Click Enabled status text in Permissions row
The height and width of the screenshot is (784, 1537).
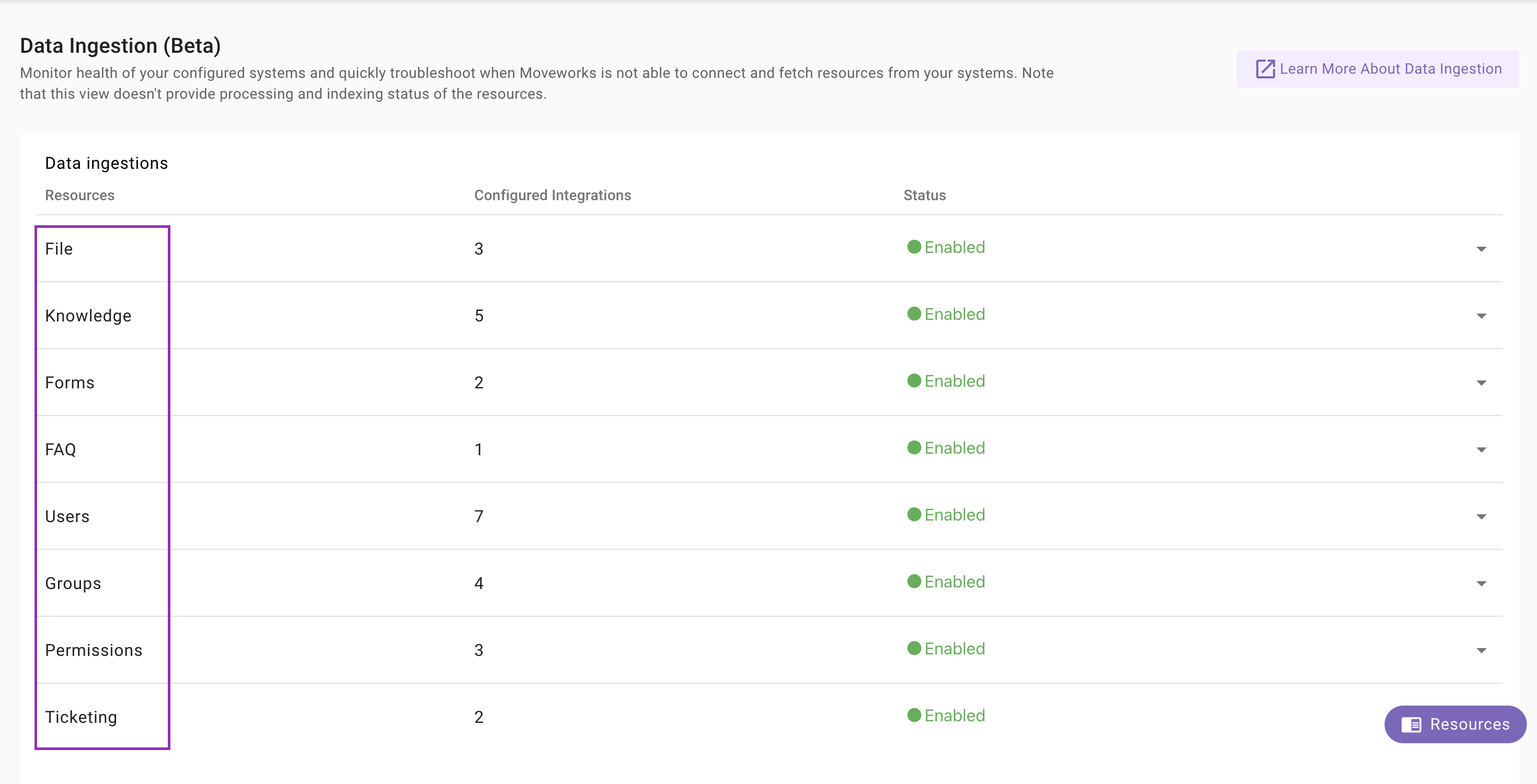[955, 648]
